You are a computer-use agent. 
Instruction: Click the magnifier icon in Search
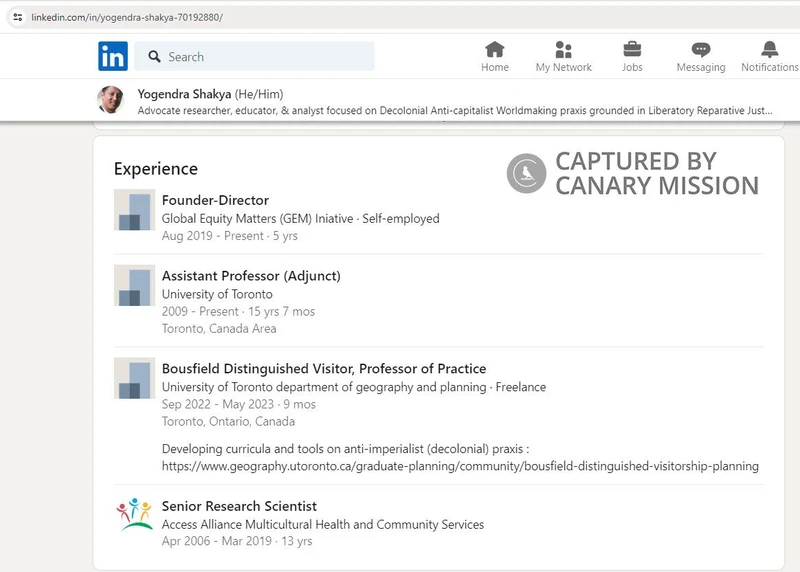[x=155, y=57]
